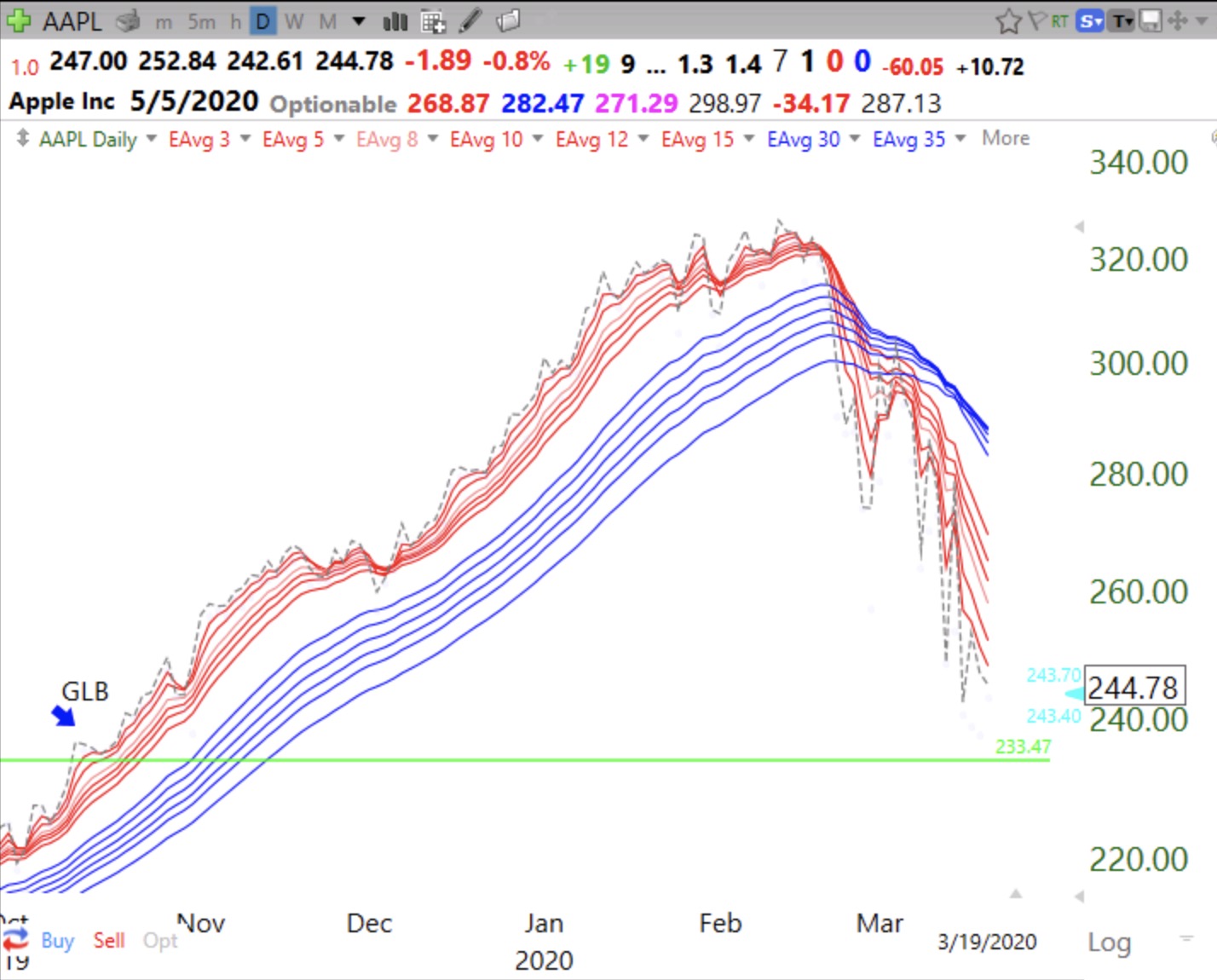Click the 3/19/2020 date on time axis

click(x=987, y=942)
